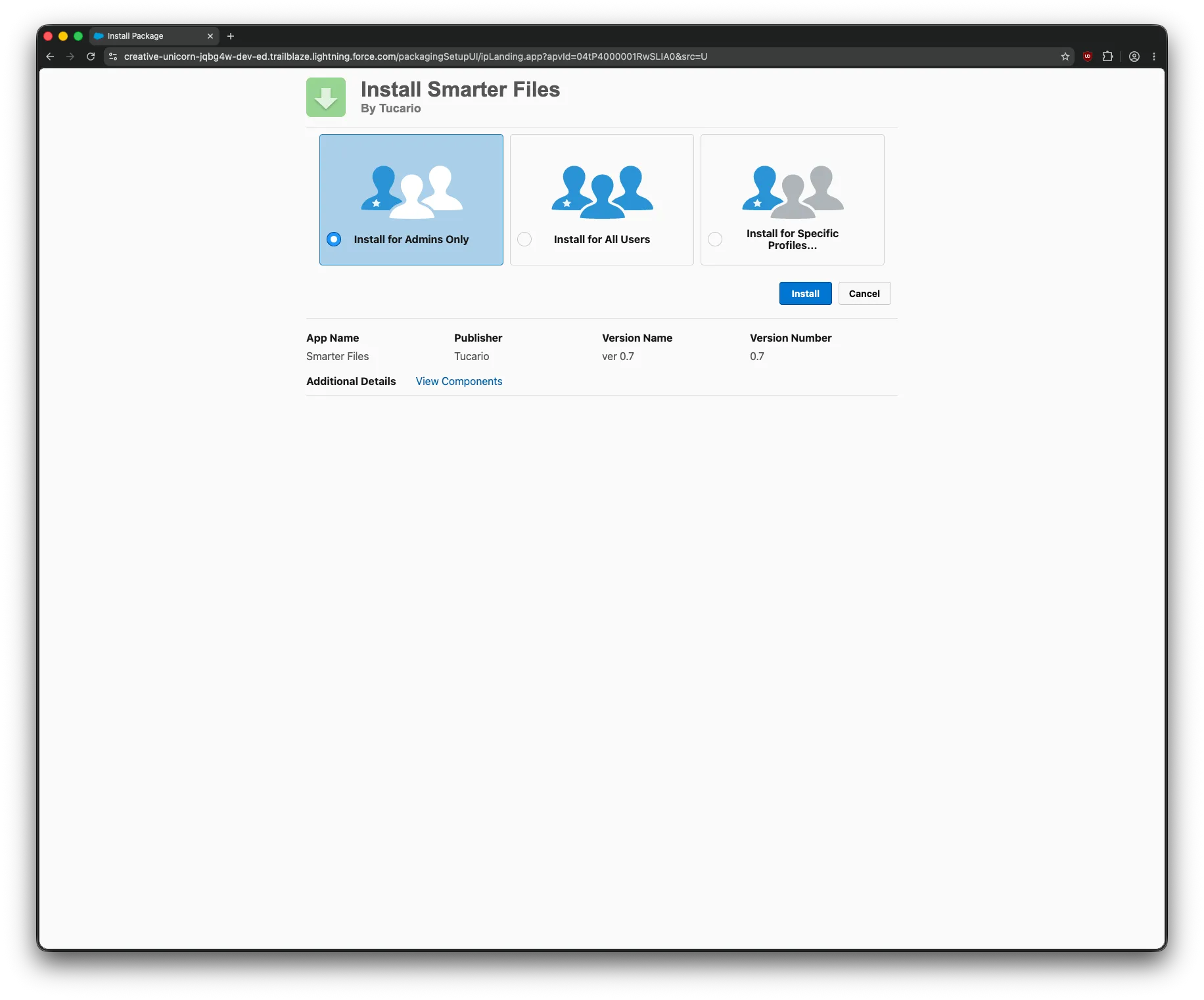Click the All Users people icon

pos(603,192)
